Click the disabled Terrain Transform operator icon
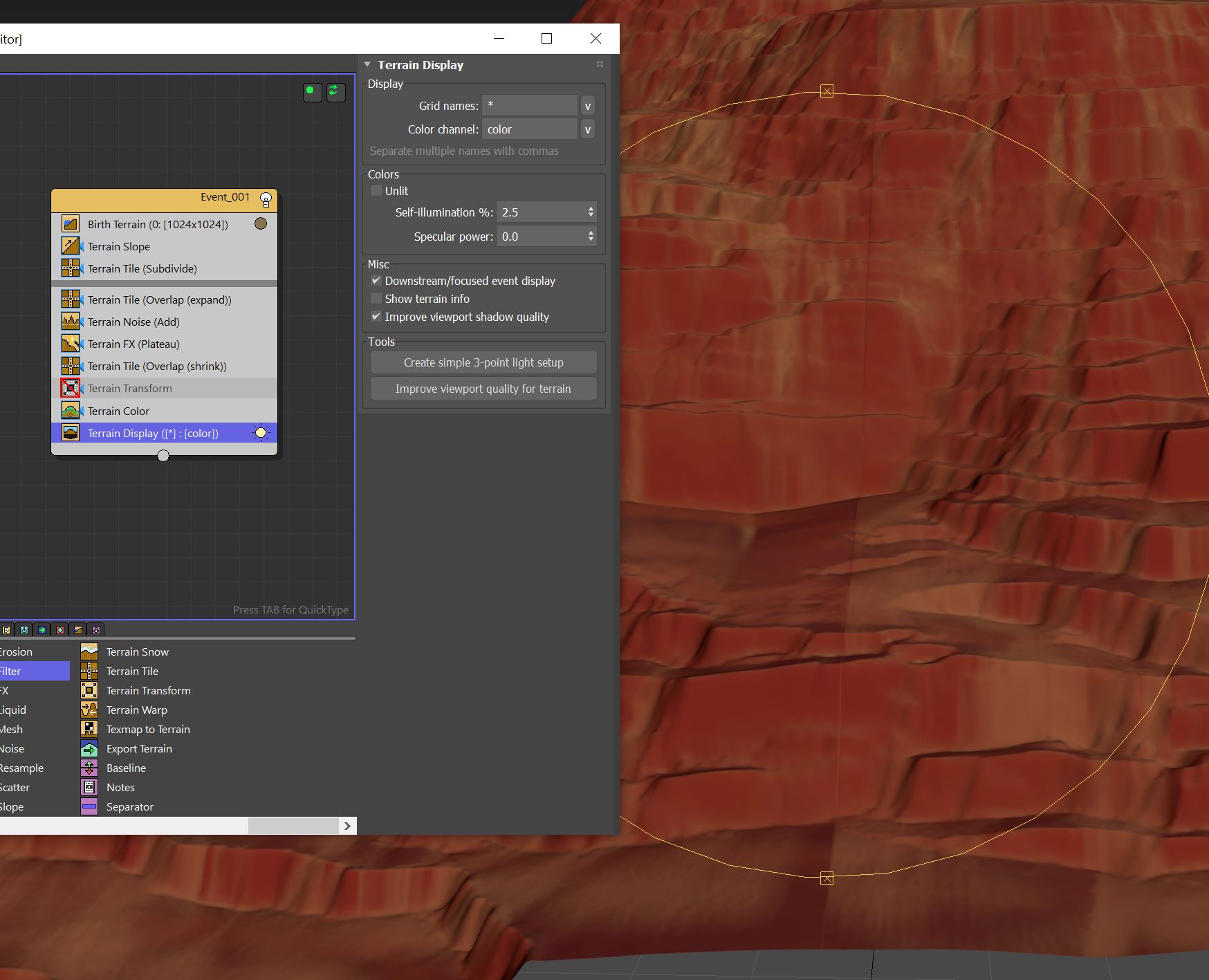This screenshot has height=980, width=1209. pyautogui.click(x=71, y=388)
